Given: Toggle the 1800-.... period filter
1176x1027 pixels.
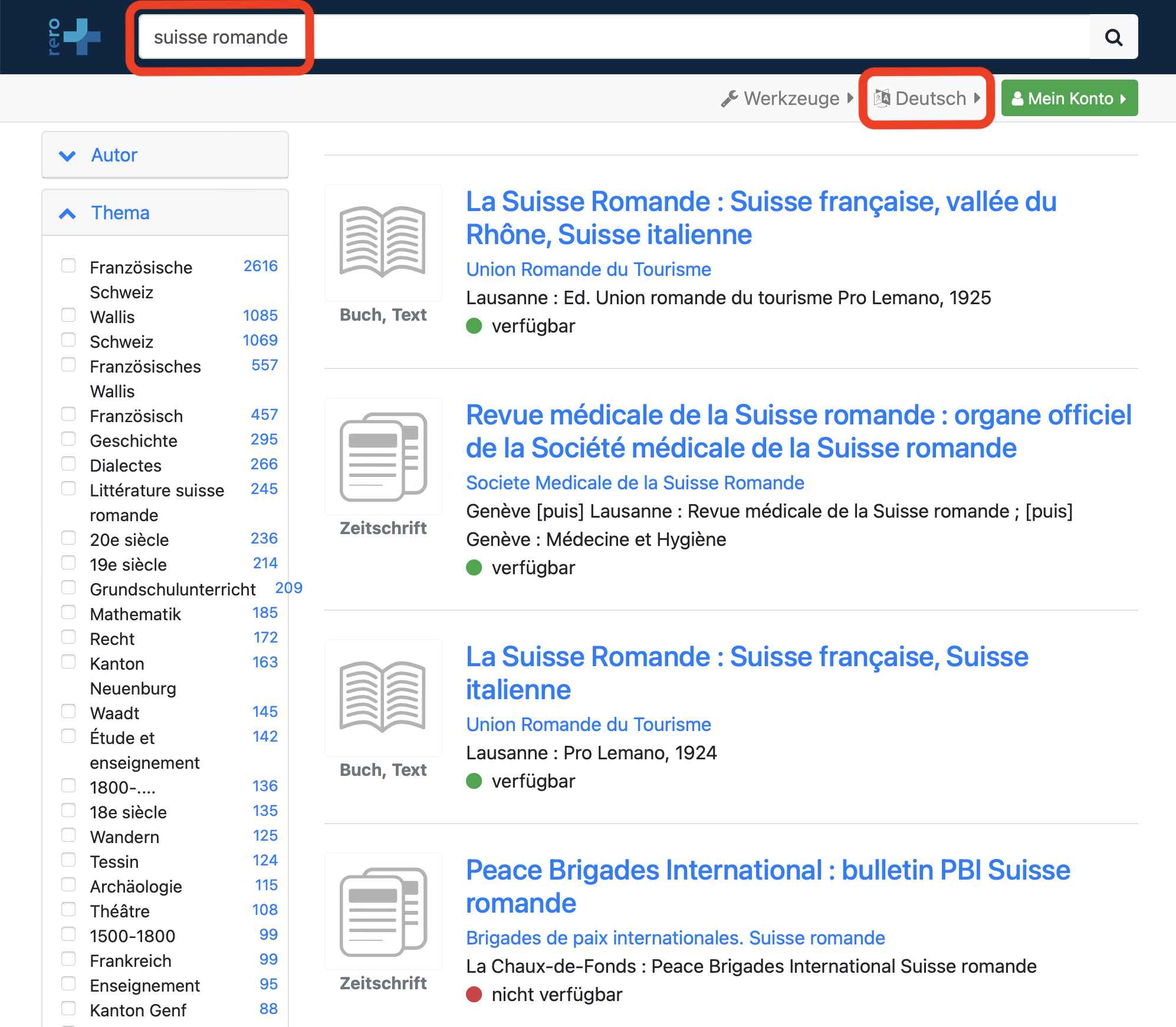Looking at the screenshot, I should (68, 785).
